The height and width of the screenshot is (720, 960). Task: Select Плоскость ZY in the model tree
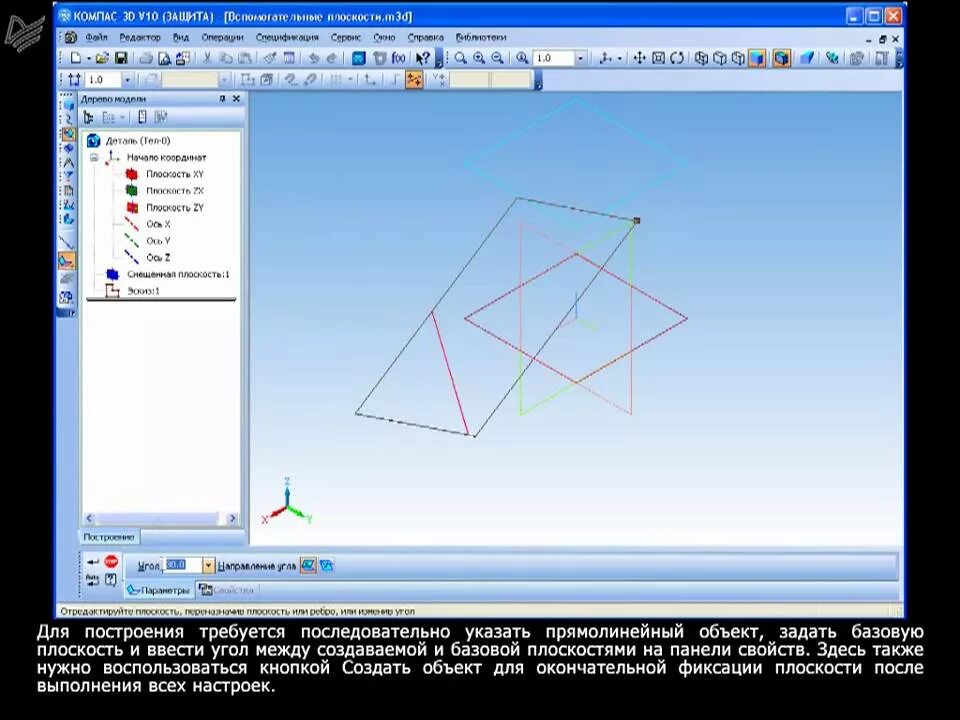click(x=174, y=208)
